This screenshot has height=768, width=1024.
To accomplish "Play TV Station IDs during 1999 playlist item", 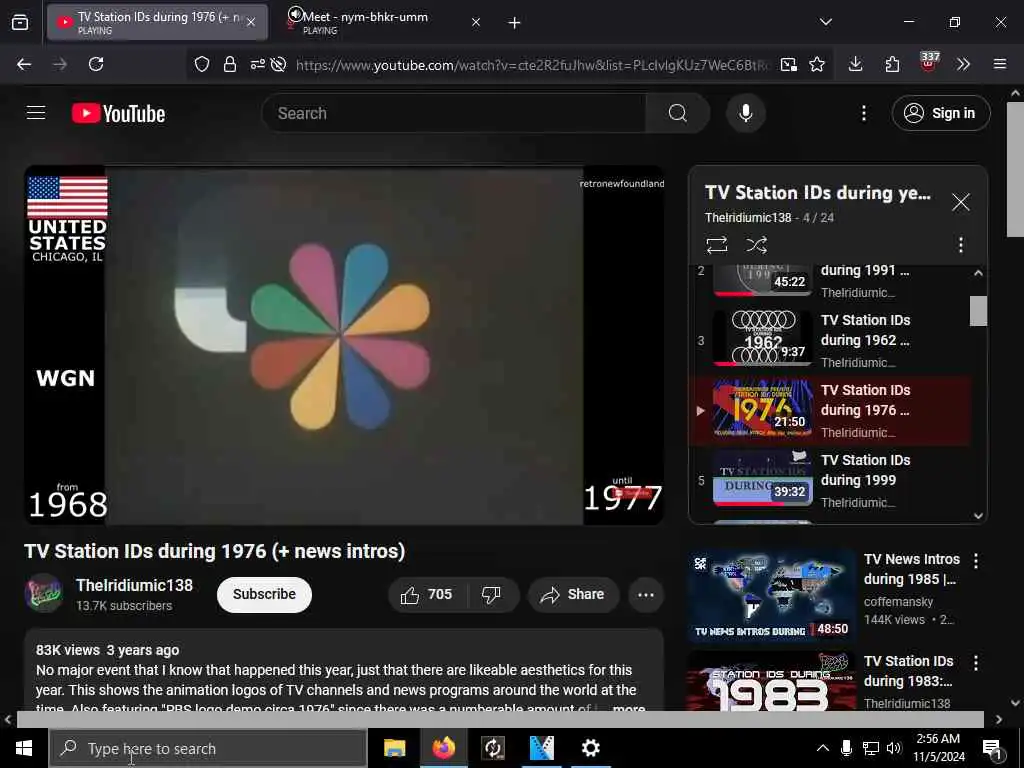I will (x=829, y=481).
